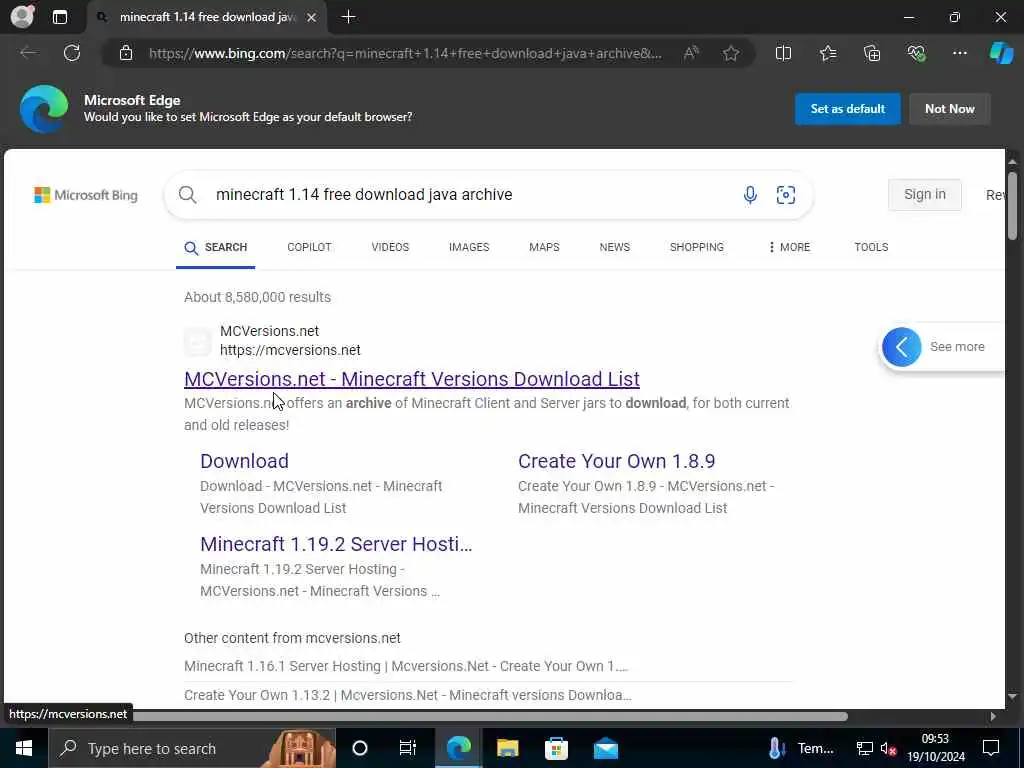Image resolution: width=1024 pixels, height=768 pixels.
Task: Close the minecraft 1.14 search tab
Action: coord(312,18)
